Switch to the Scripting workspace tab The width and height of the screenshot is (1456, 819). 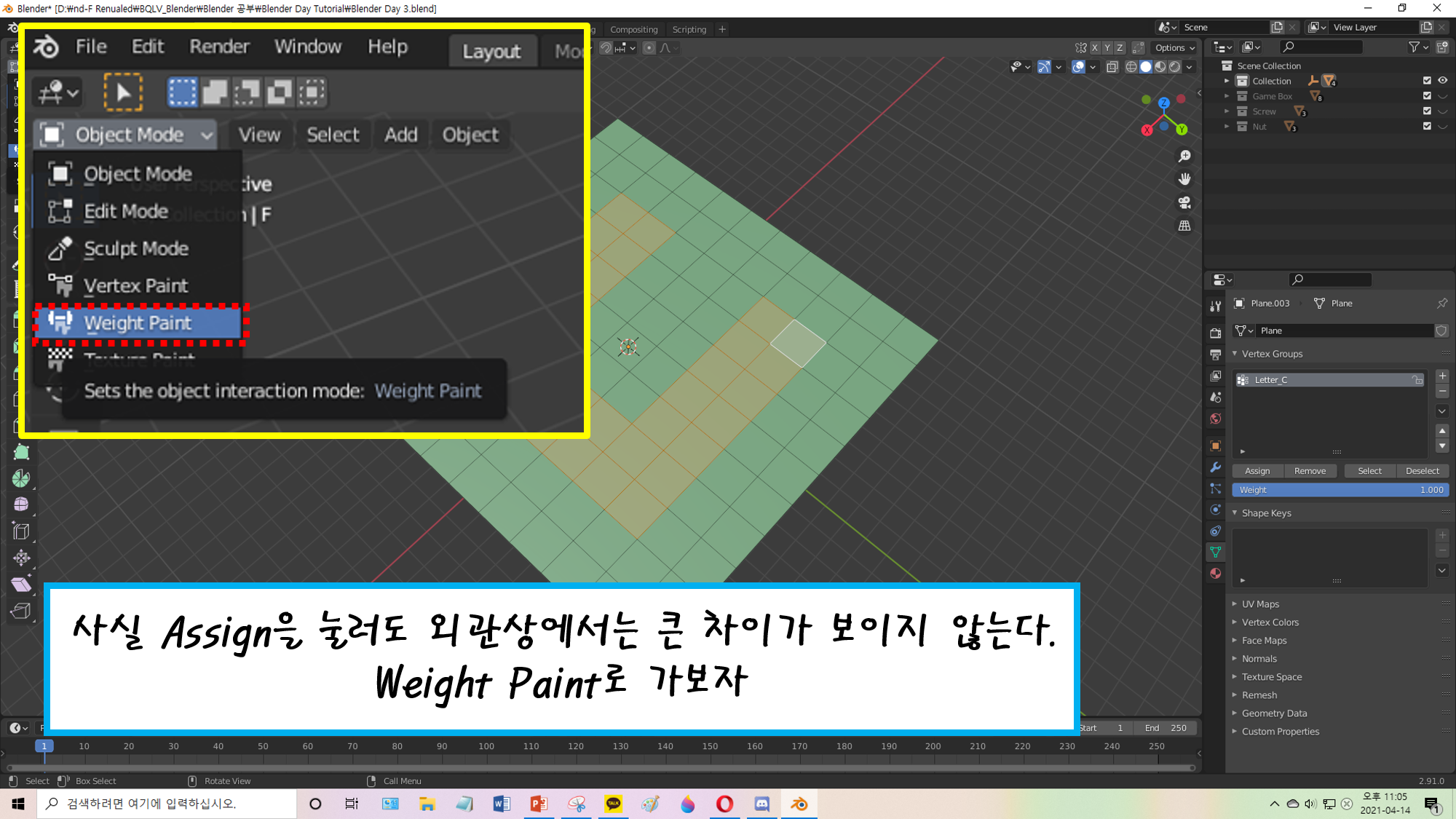[x=689, y=29]
